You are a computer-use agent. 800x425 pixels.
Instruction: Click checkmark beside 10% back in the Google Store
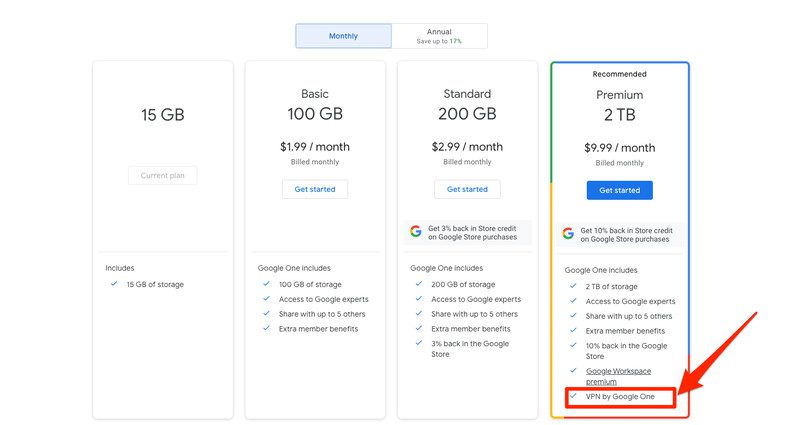click(x=573, y=345)
